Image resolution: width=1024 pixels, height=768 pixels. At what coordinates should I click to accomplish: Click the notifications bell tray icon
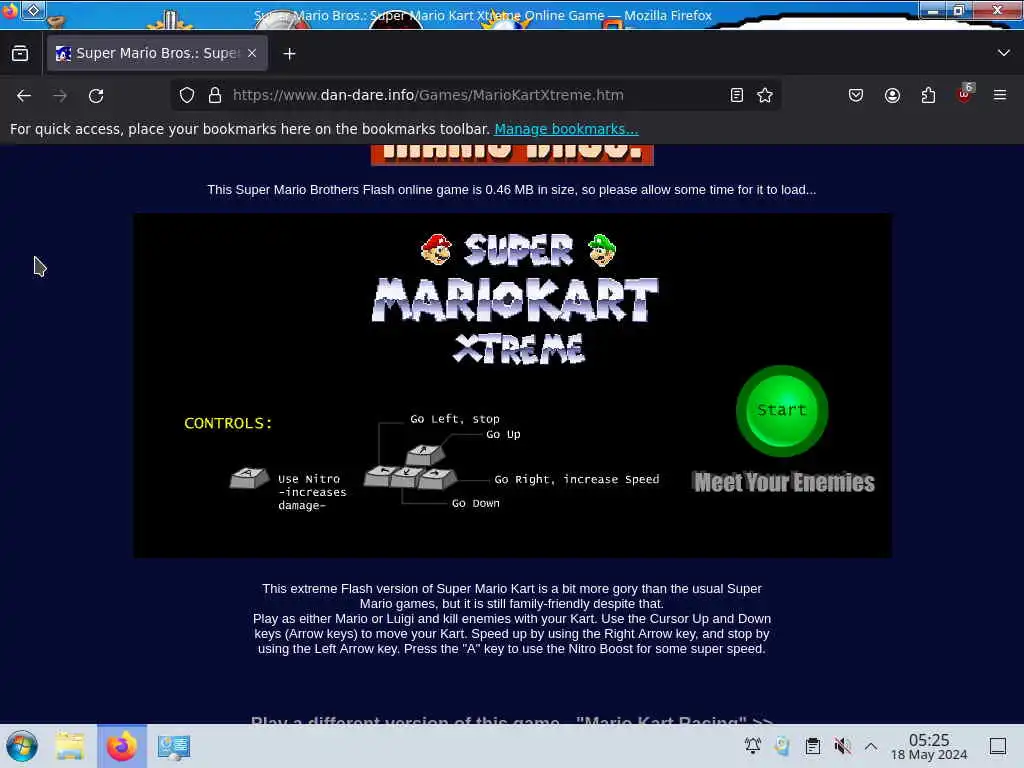(x=752, y=745)
